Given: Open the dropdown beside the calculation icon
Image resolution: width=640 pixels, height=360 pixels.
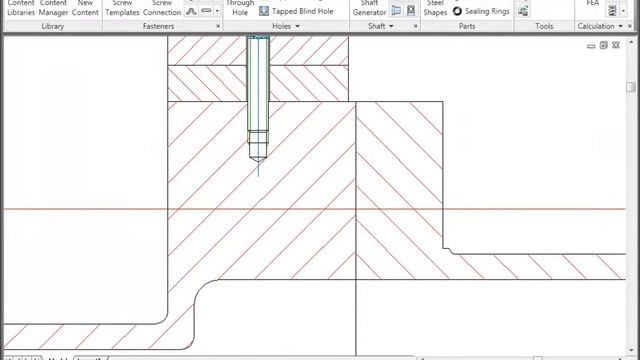Looking at the screenshot, I should click(623, 11).
